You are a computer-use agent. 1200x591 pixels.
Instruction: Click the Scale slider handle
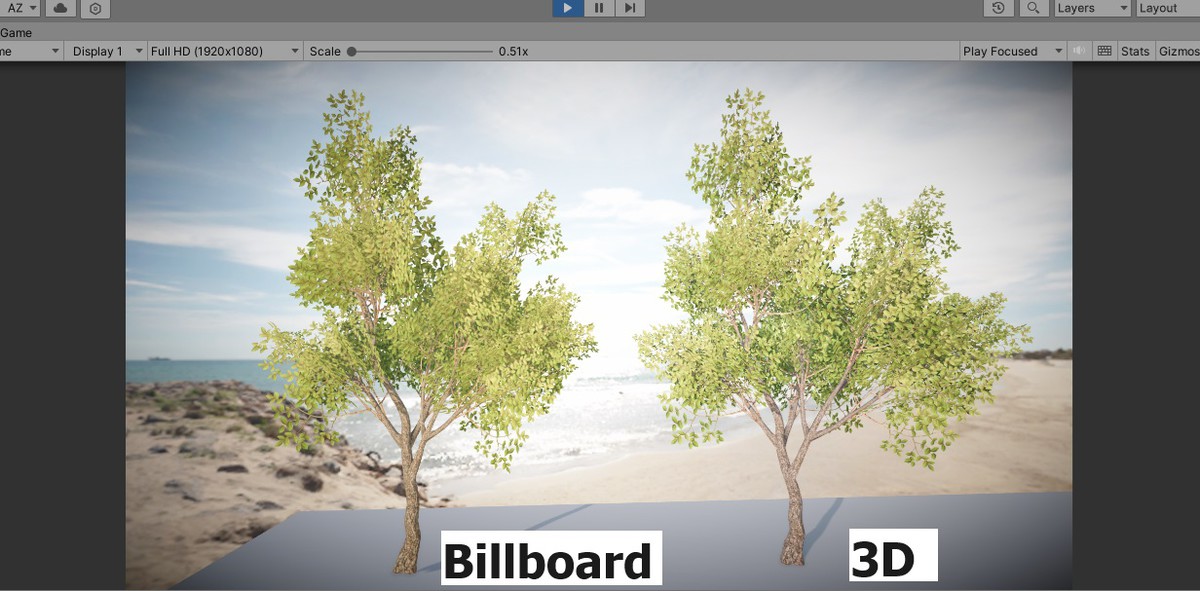tap(352, 51)
